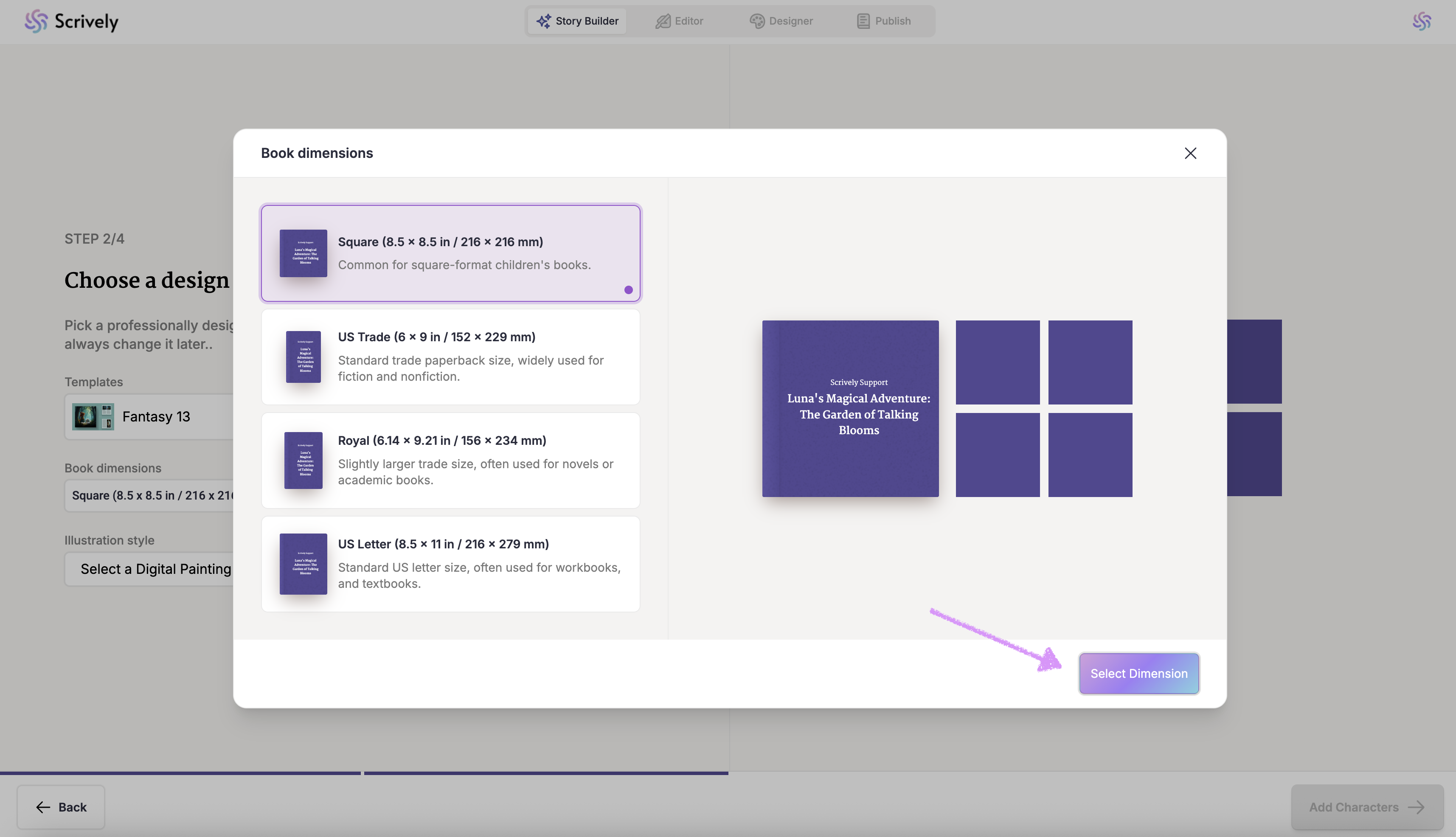Viewport: 1456px width, 837px height.
Task: Switch to the Editor tab
Action: click(680, 21)
